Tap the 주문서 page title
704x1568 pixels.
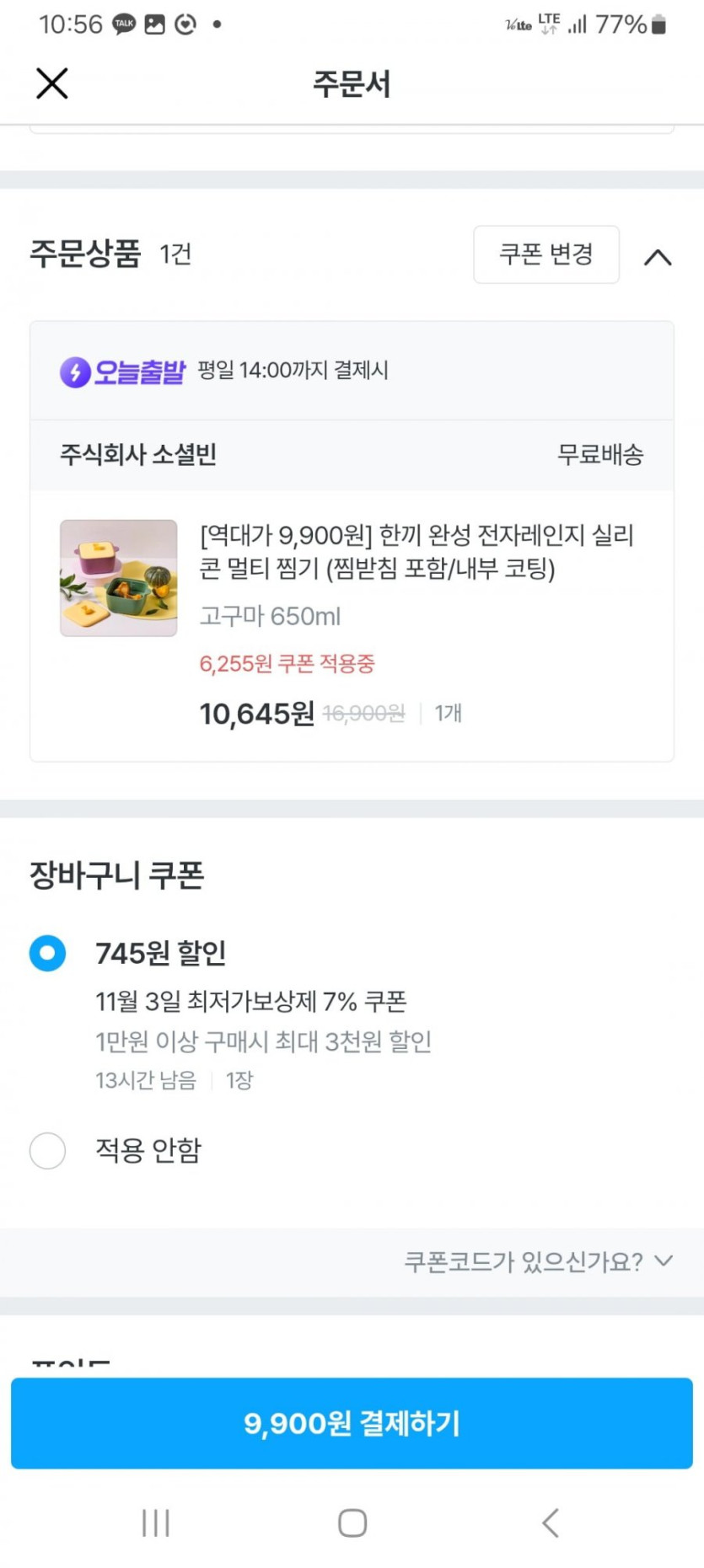(x=352, y=83)
